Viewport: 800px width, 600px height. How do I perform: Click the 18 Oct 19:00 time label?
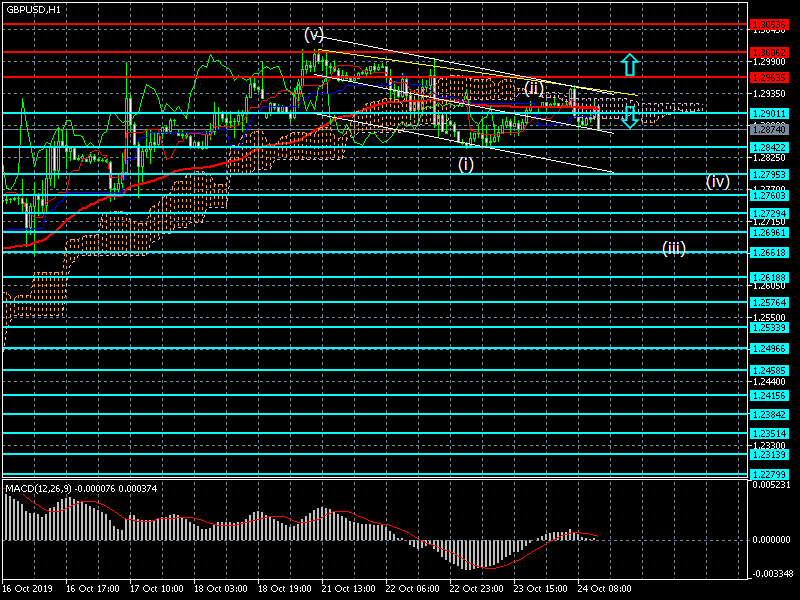pyautogui.click(x=284, y=588)
